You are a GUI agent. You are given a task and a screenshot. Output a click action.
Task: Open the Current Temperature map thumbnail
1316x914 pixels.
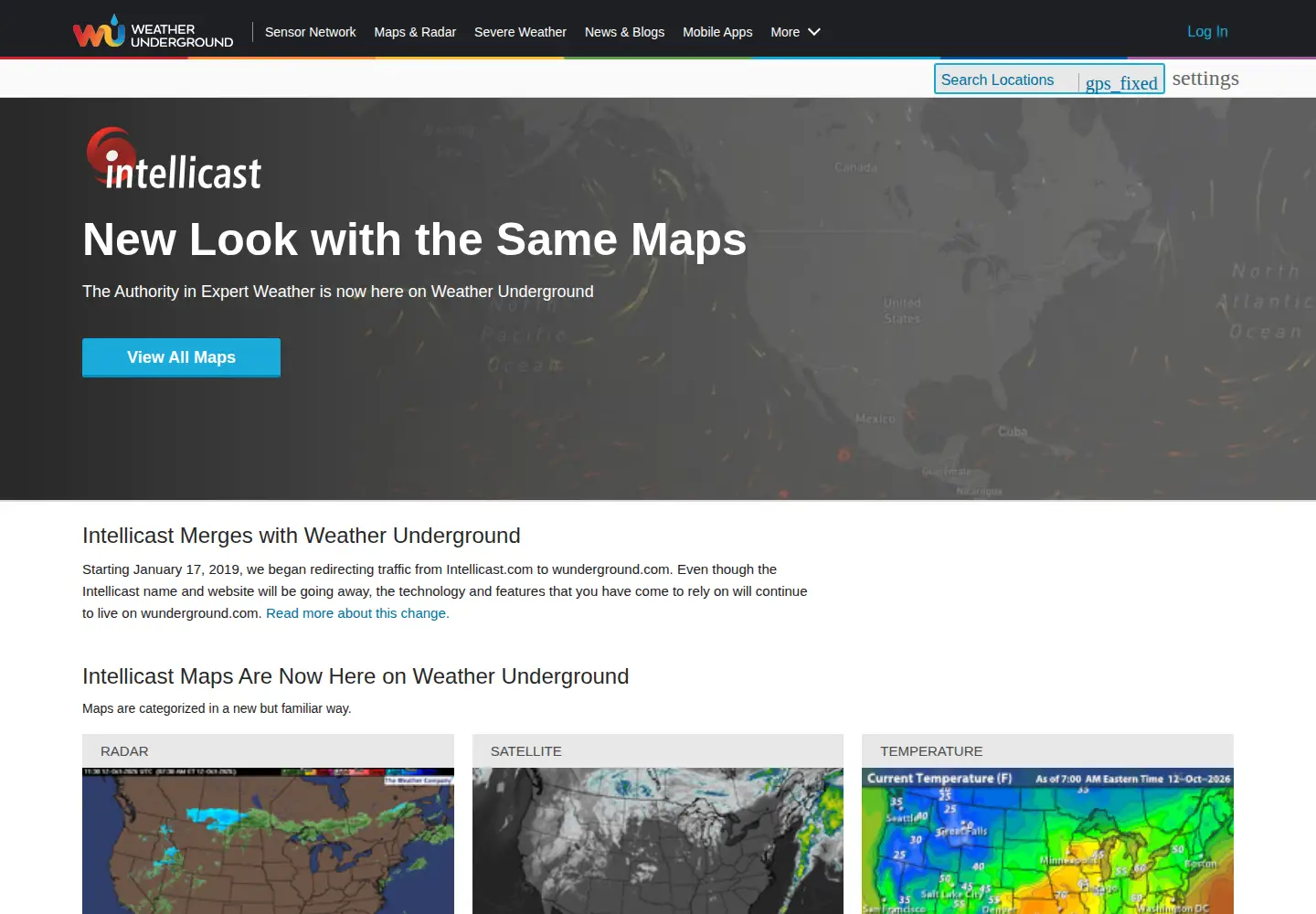(1047, 841)
